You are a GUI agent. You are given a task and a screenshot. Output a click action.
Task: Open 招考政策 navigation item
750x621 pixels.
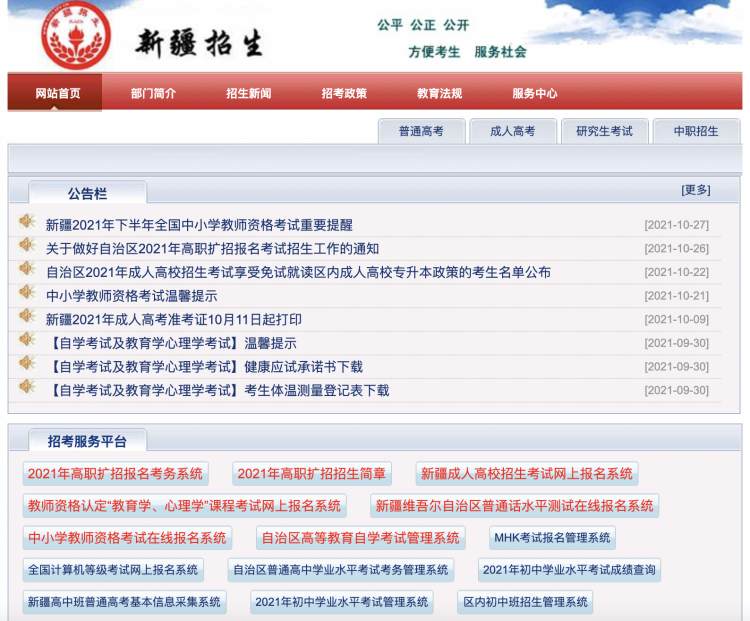coord(344,93)
